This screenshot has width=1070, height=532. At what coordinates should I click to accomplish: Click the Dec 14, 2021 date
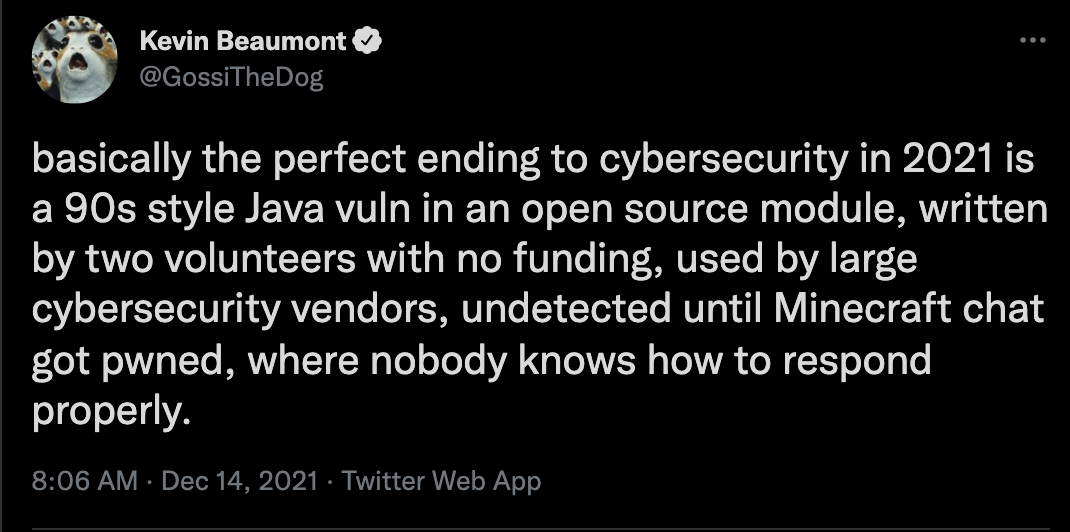coord(240,482)
